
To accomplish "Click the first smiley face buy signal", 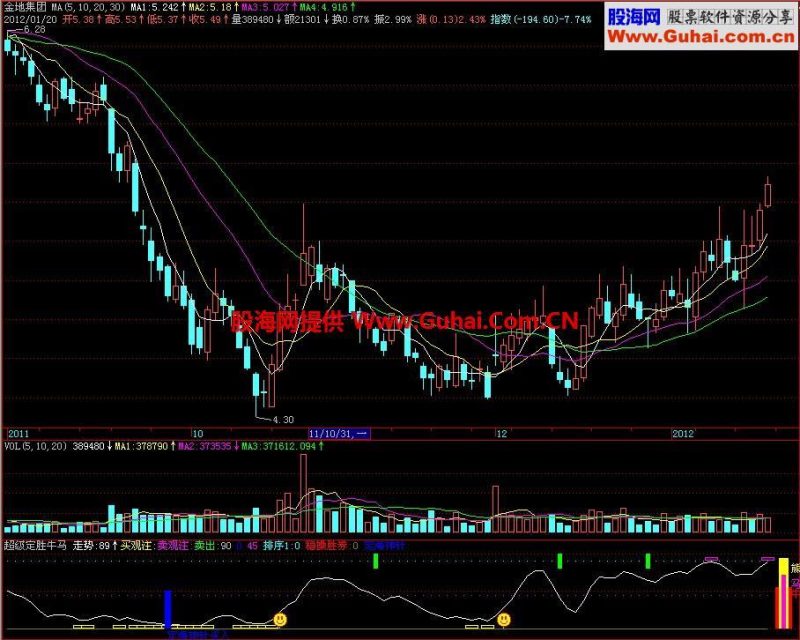I will 280,620.
